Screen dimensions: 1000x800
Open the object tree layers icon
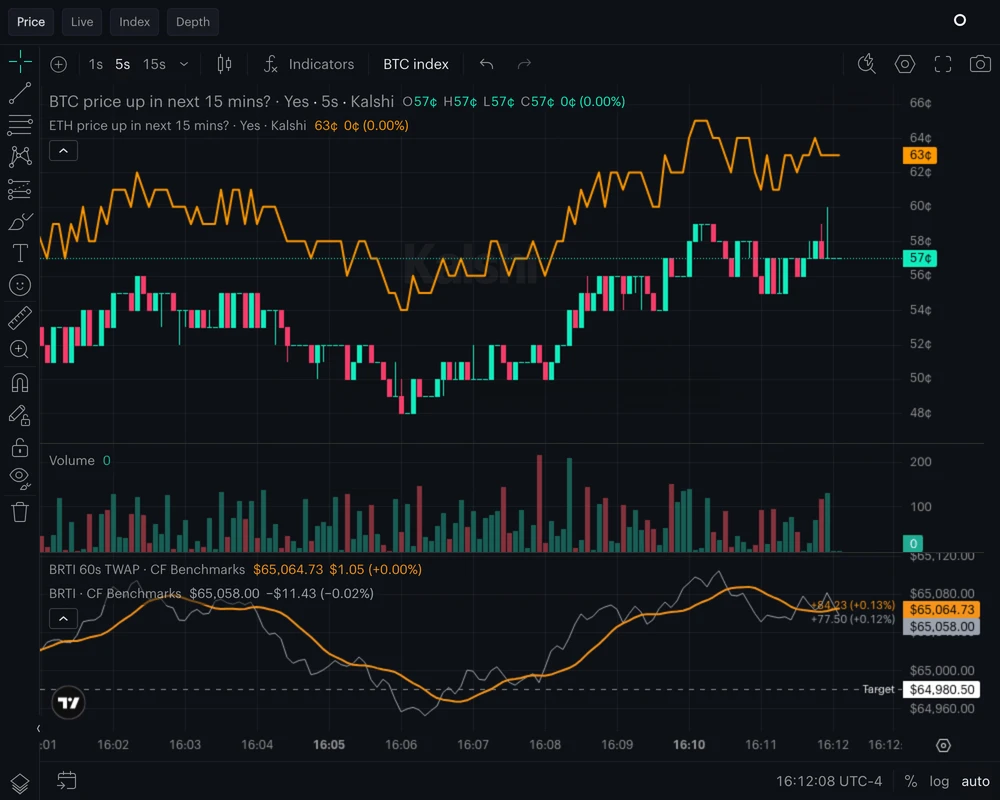click(x=20, y=783)
